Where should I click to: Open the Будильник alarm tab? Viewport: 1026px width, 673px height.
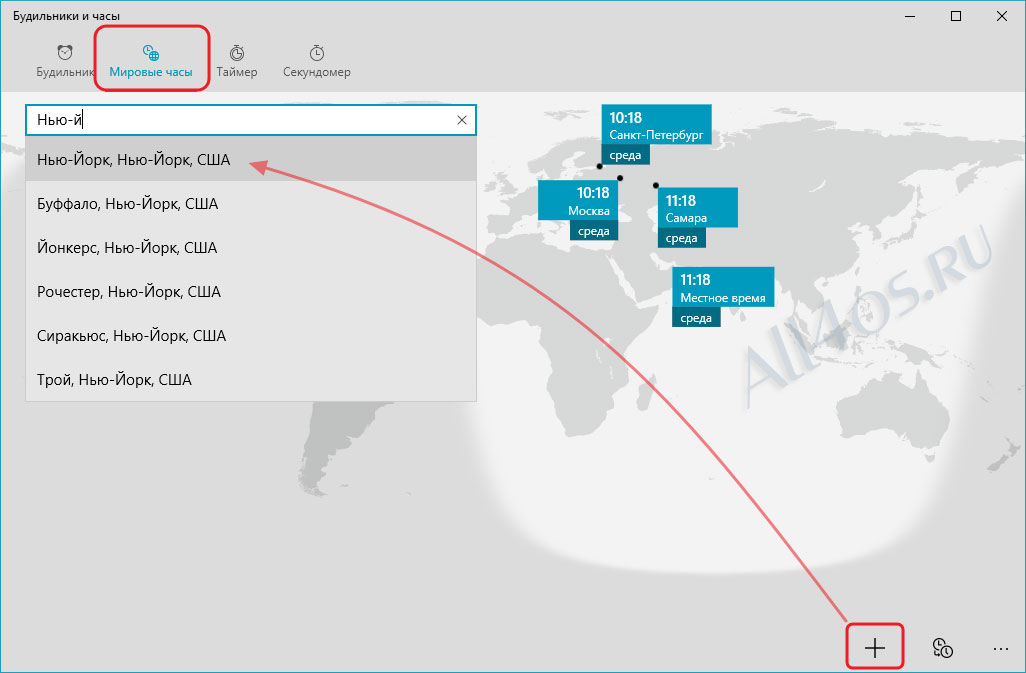[65, 61]
